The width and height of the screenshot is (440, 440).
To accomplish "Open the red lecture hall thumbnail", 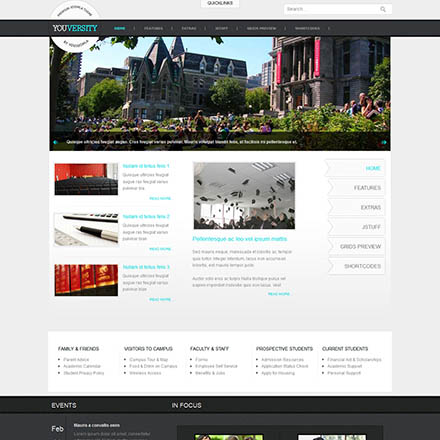I will tap(86, 179).
